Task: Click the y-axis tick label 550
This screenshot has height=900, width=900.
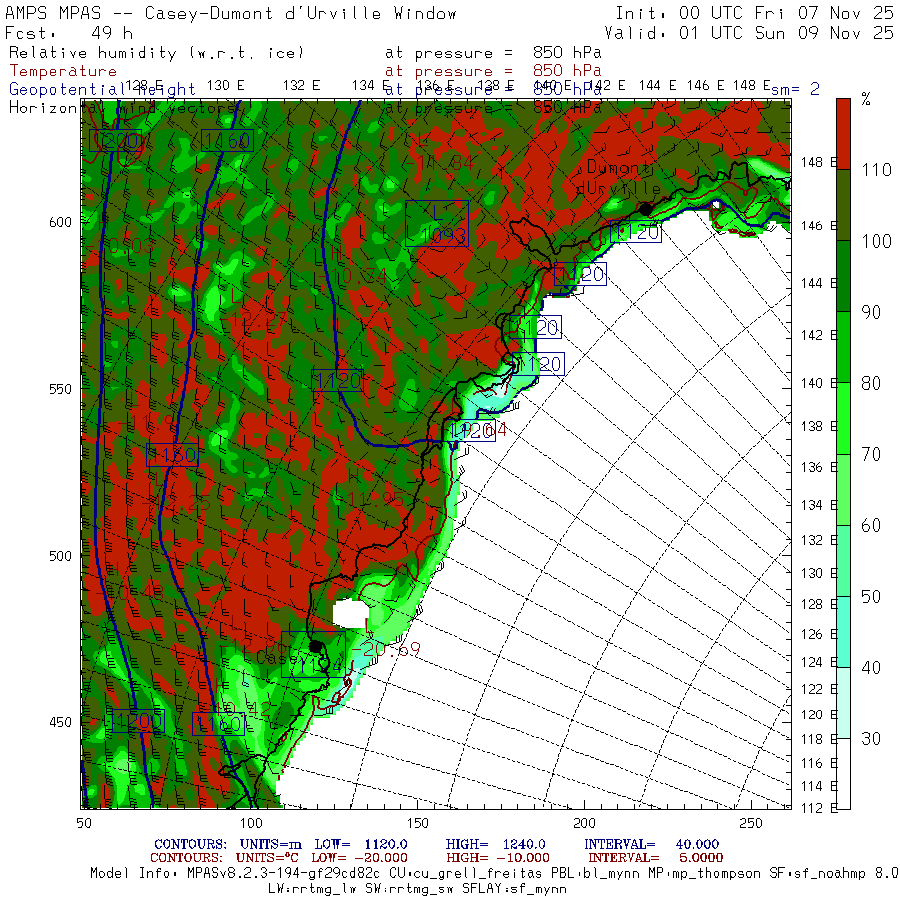Action: click(x=60, y=389)
